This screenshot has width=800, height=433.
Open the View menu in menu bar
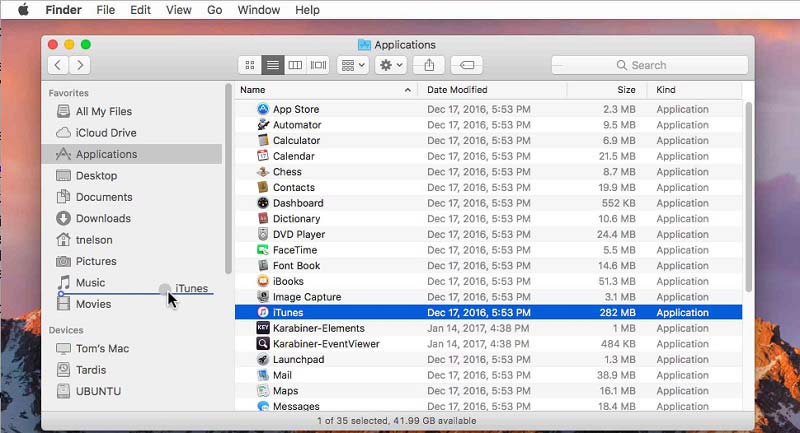178,10
